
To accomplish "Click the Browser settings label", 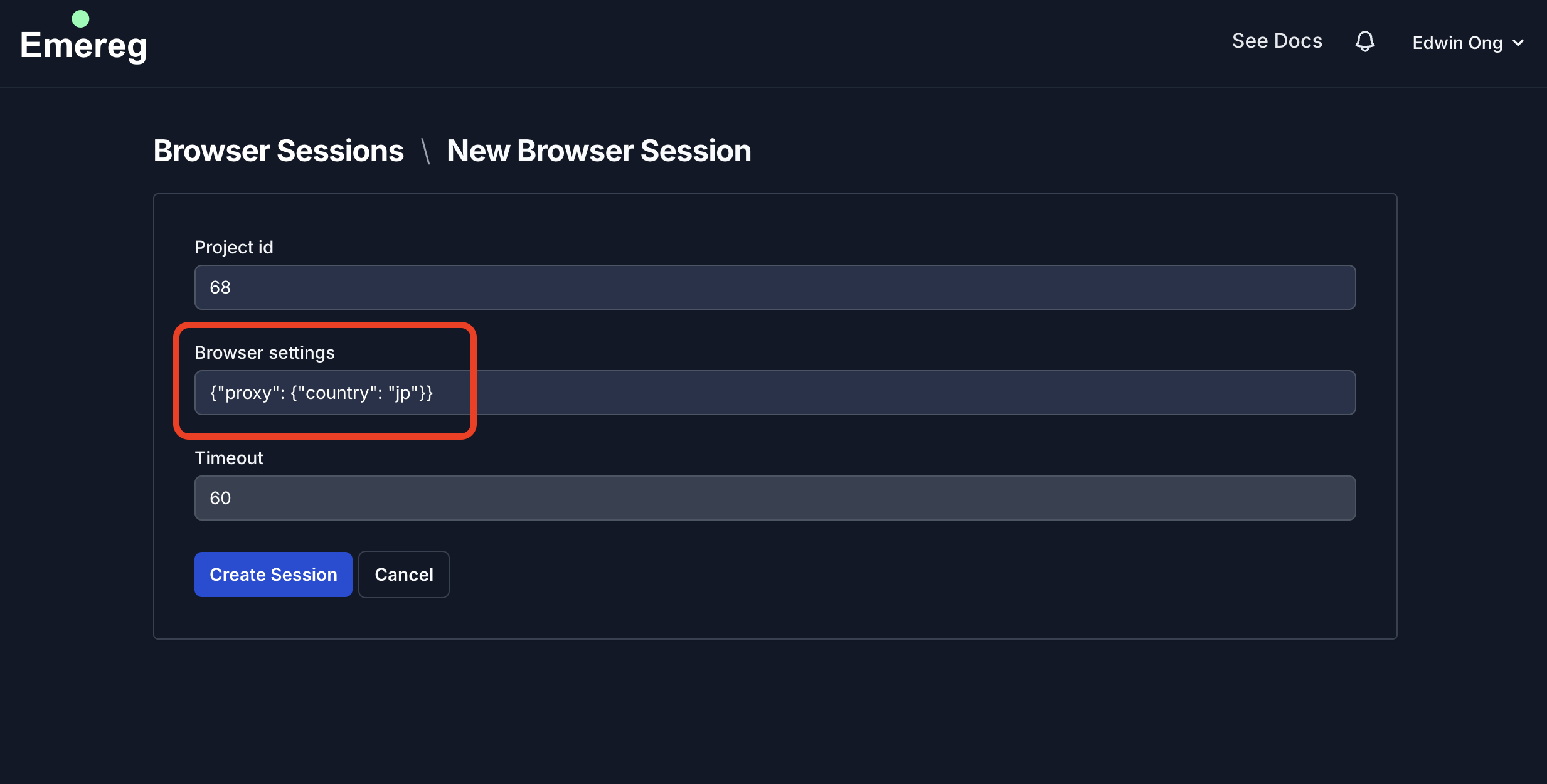I will tap(265, 352).
